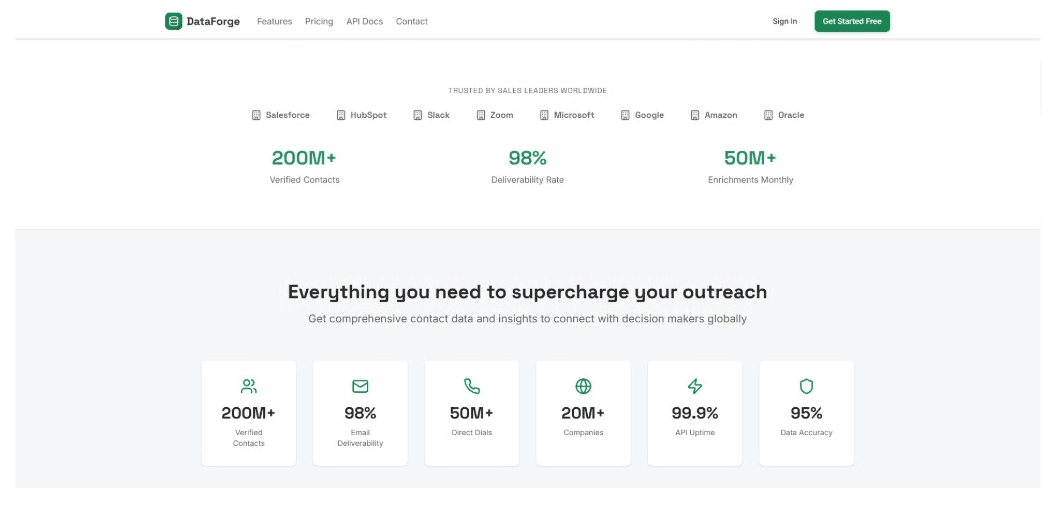Click the HubSpot company name
The height and width of the screenshot is (514, 1064).
point(368,115)
